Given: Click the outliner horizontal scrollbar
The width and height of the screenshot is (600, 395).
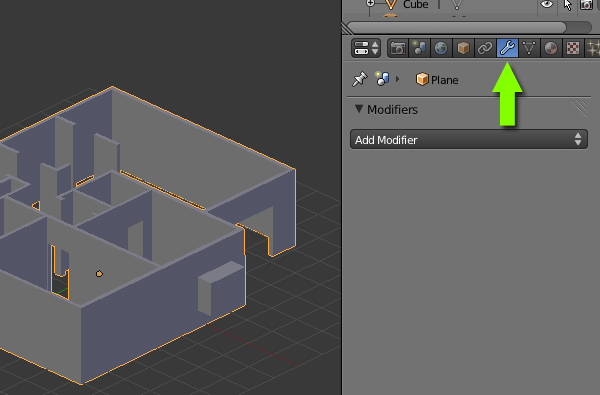Looking at the screenshot, I should click(x=456, y=28).
